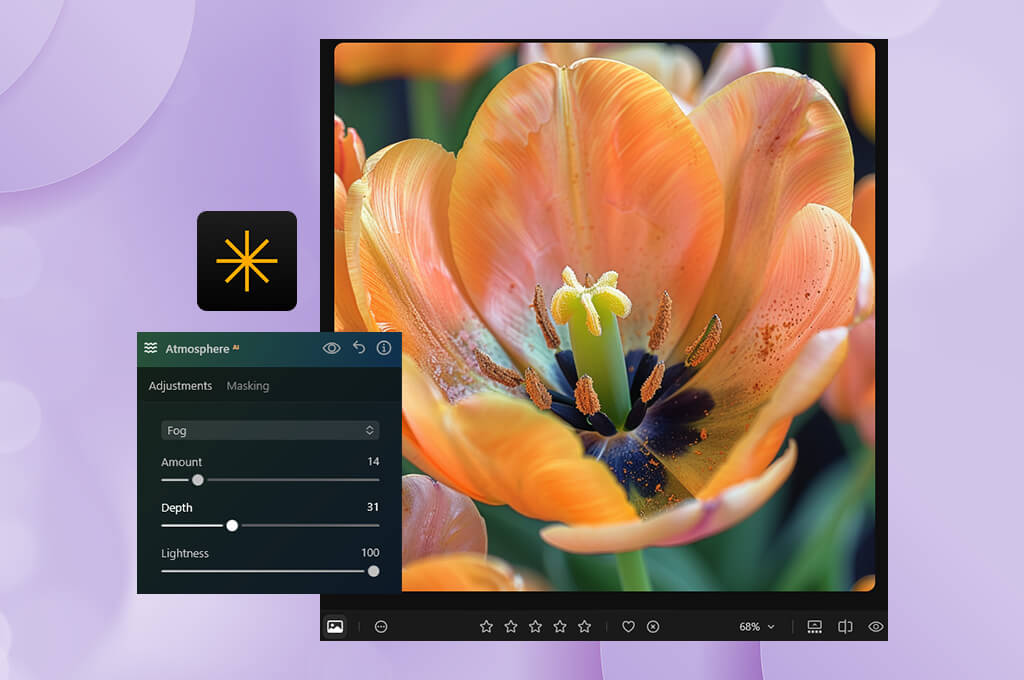Click the yellow starburst app icon

pos(247,261)
